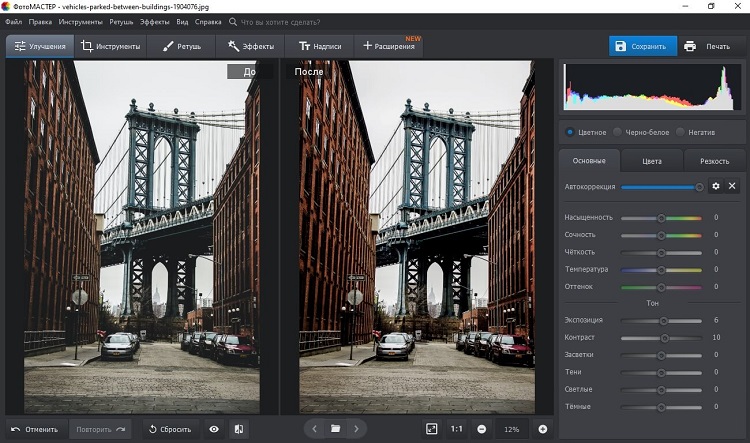Go to the next photo arrow
This screenshot has width=750, height=443.
click(357, 429)
